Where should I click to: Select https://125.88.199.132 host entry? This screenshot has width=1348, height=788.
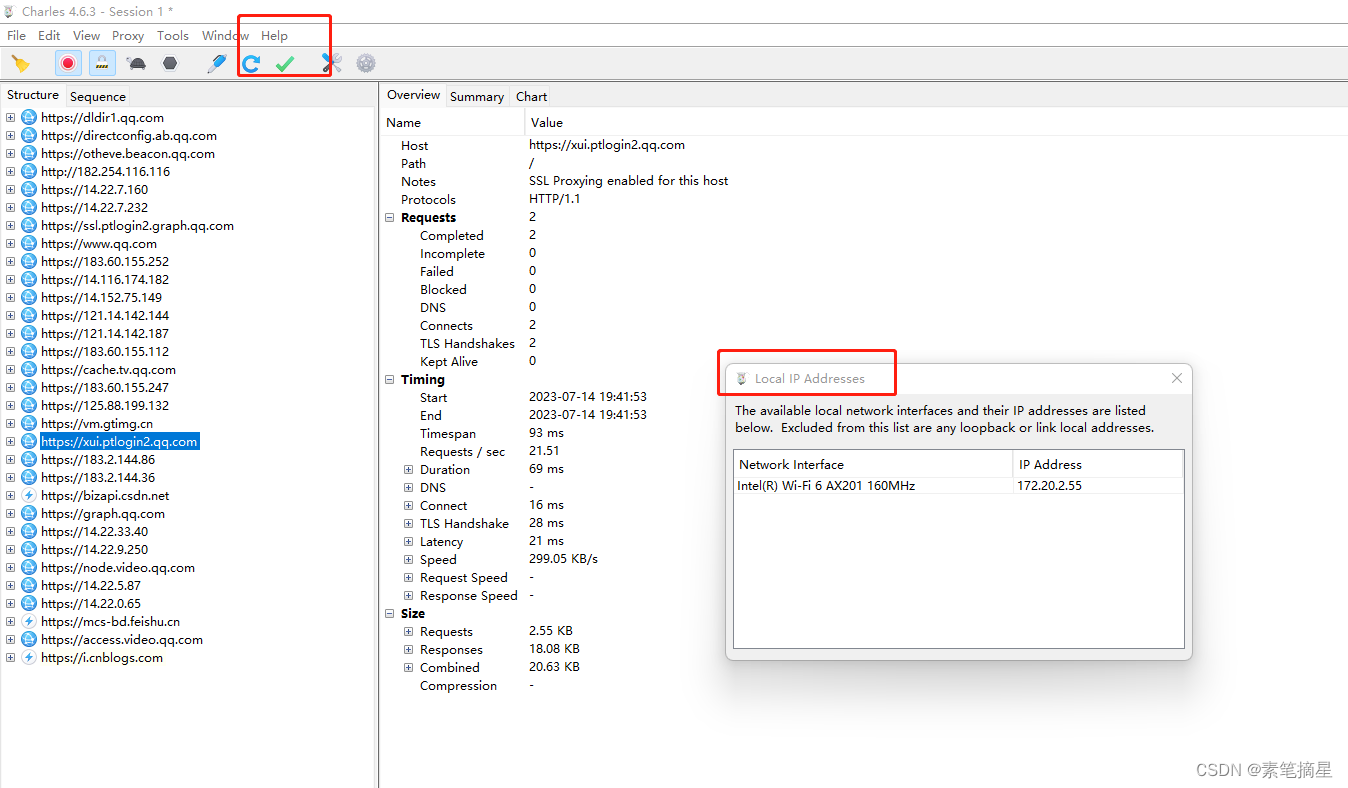[x=105, y=405]
